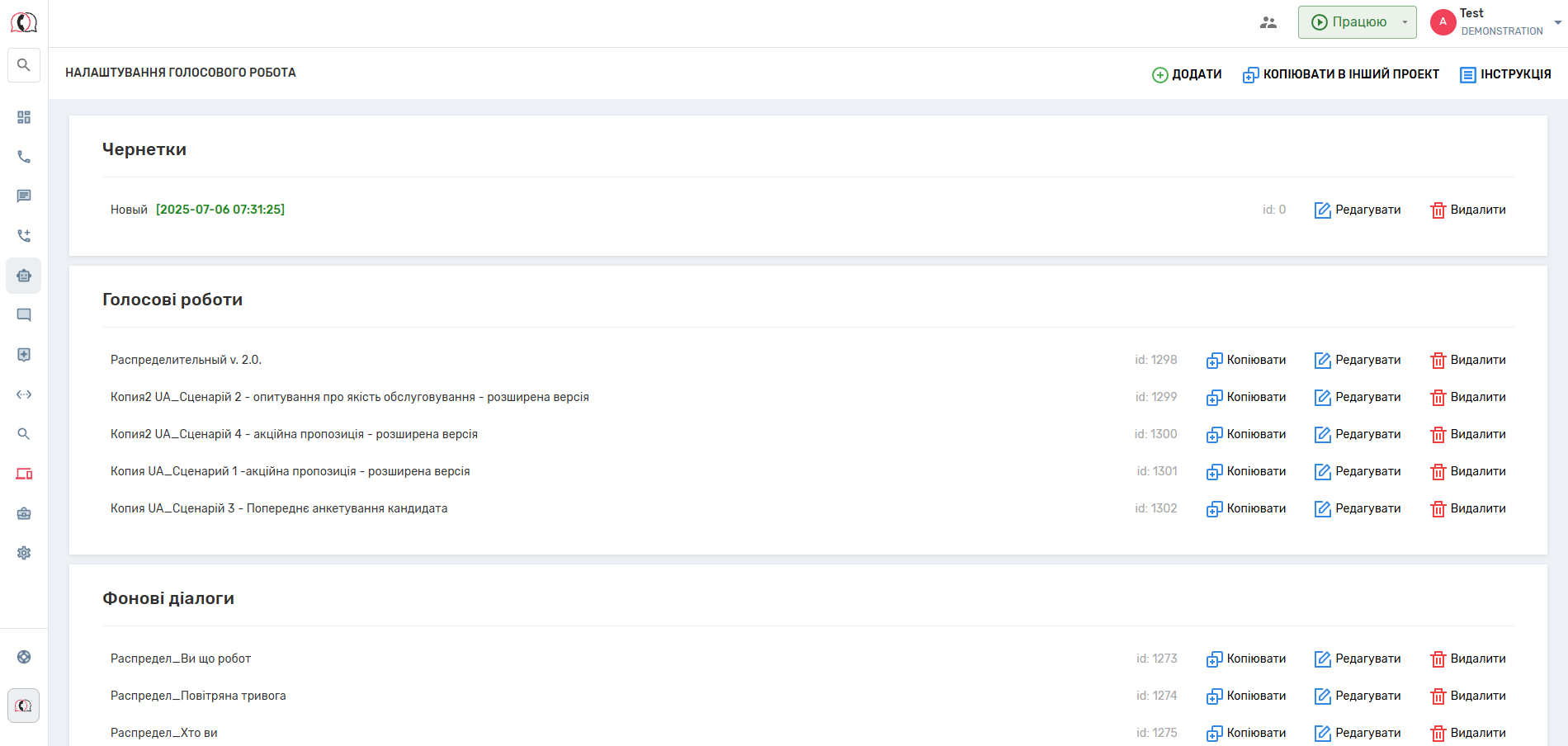1568x746 pixels.
Task: Open the chat messages sidebar icon
Action: [24, 196]
